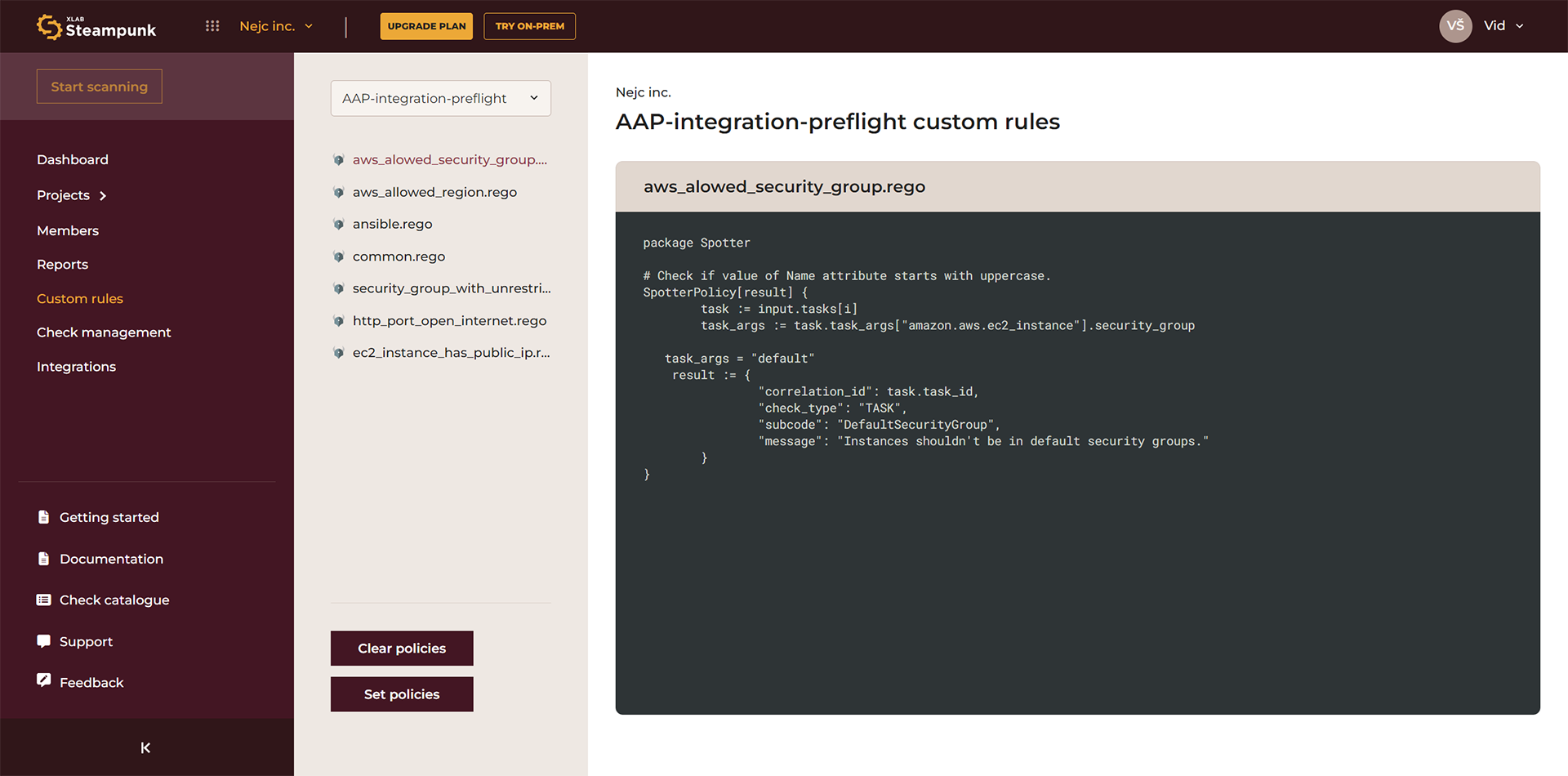The image size is (1568, 776).
Task: Select the http_port_open_internet.rego file
Action: tap(449, 320)
